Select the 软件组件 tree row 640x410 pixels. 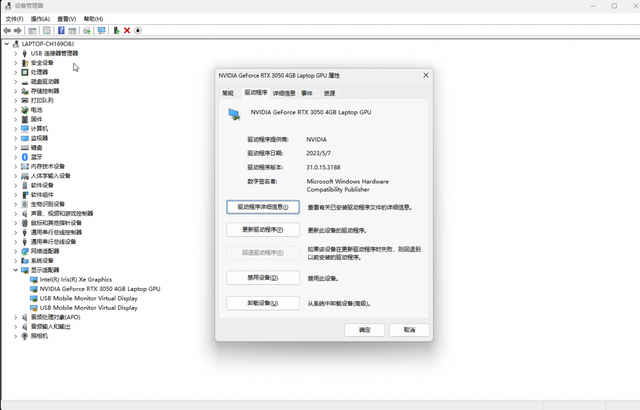pyautogui.click(x=42, y=195)
